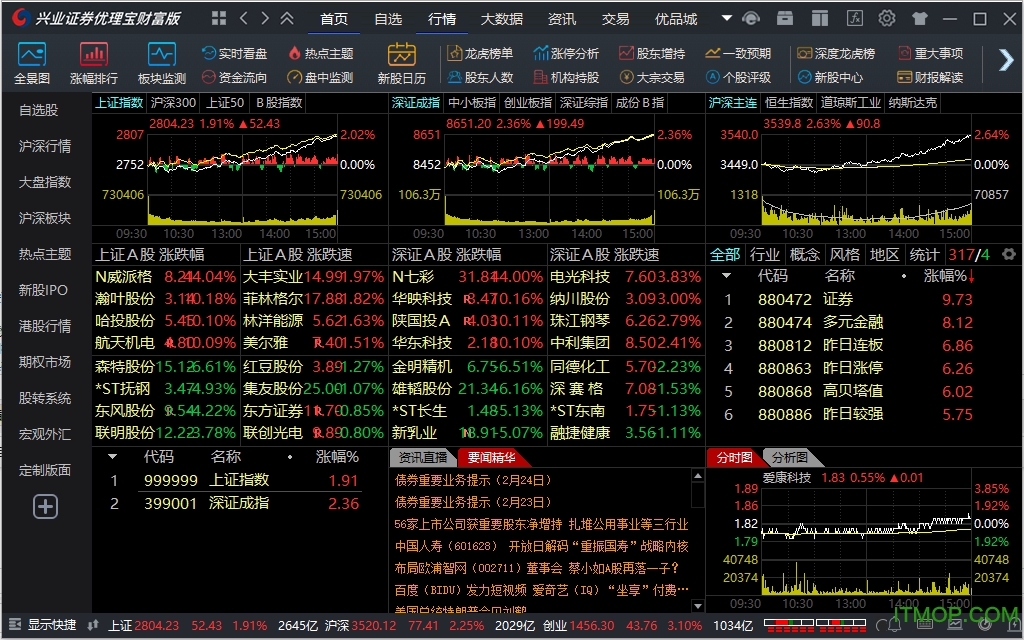This screenshot has width=1024, height=640.
Task: Click the grid layout icon in title bar
Action: 219,18
